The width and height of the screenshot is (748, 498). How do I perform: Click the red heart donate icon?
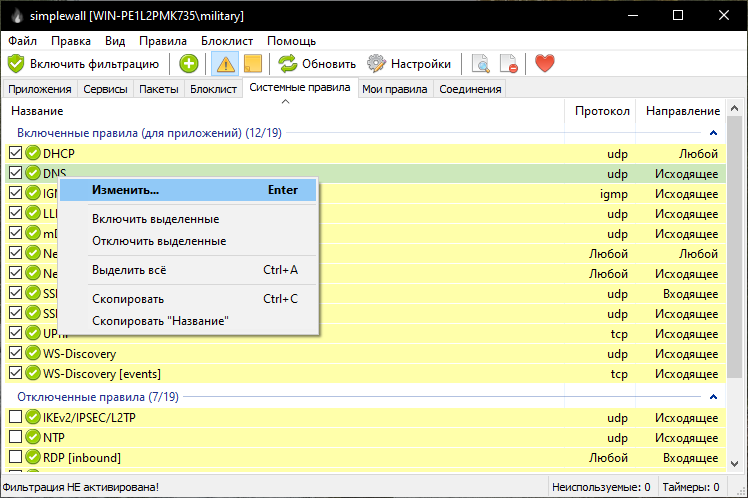coord(544,64)
